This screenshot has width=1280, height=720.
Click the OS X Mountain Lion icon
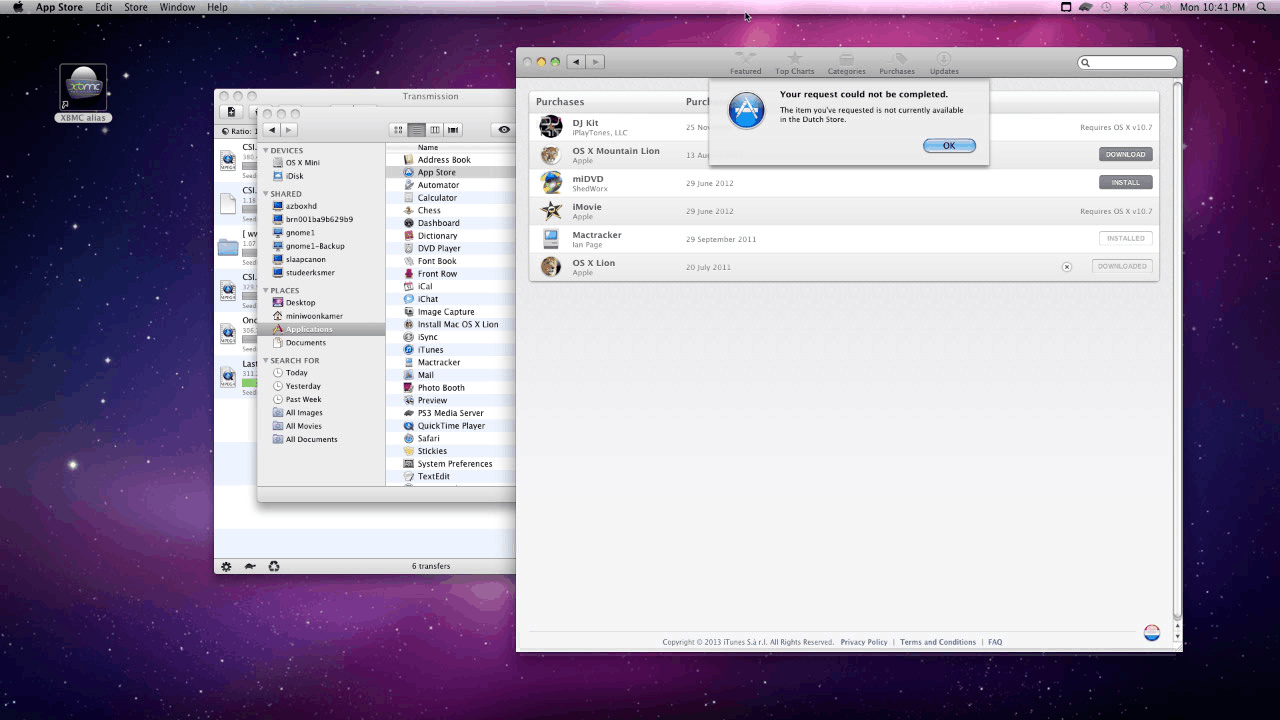tap(551, 154)
